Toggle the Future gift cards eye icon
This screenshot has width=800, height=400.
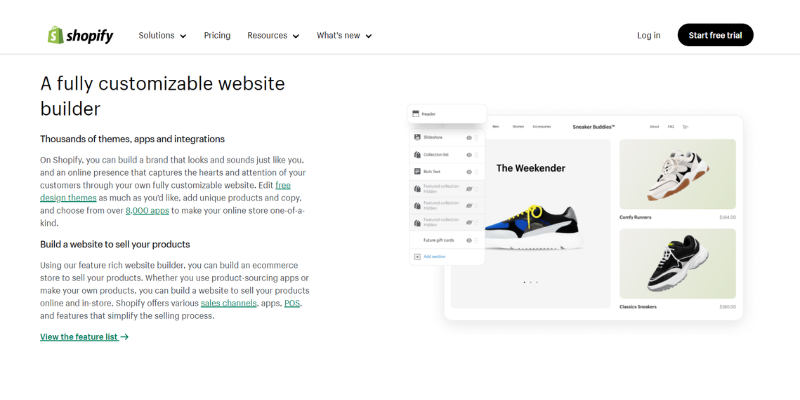(468, 240)
